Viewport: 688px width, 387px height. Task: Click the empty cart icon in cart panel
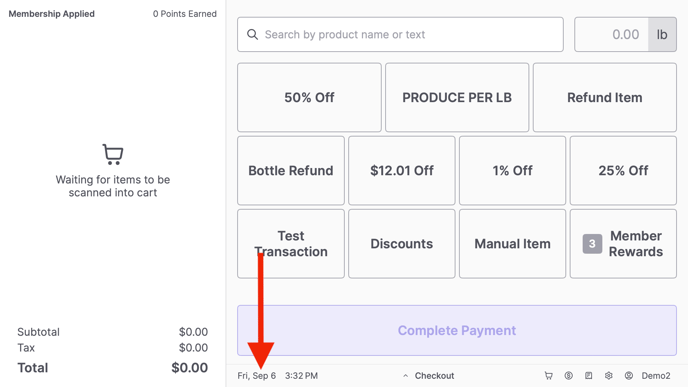113,154
